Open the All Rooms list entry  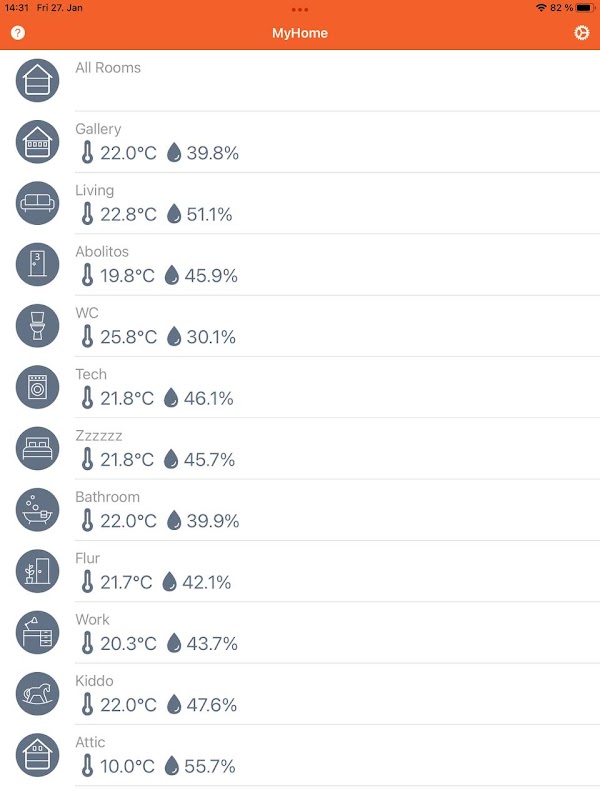[x=300, y=81]
